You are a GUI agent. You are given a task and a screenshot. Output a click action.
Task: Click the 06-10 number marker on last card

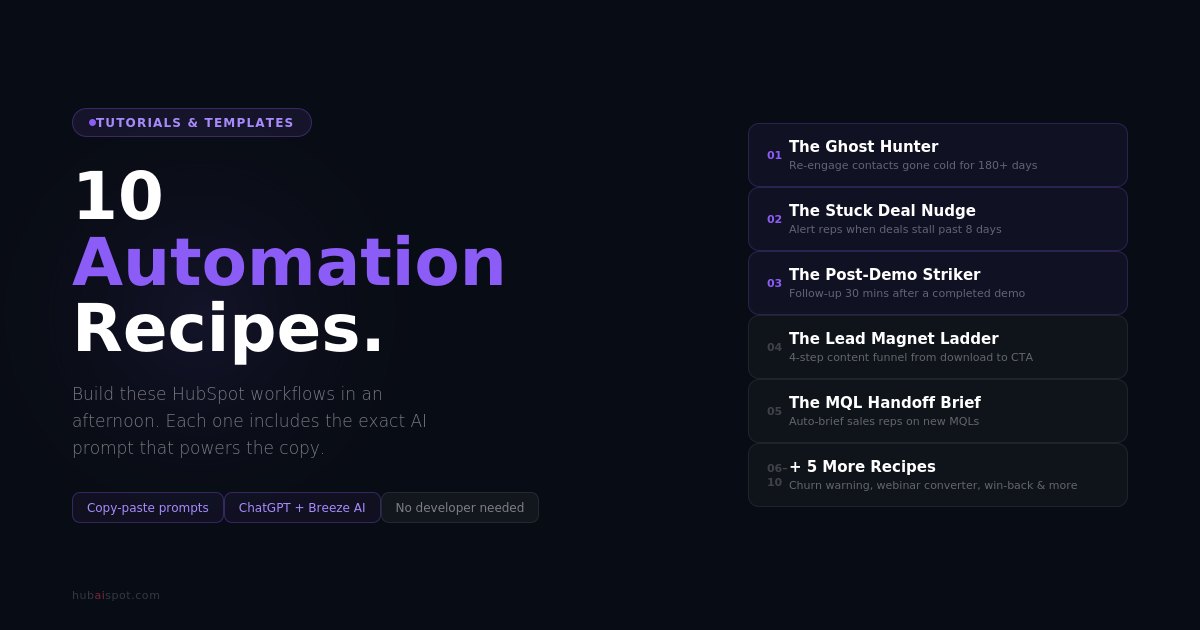click(774, 475)
